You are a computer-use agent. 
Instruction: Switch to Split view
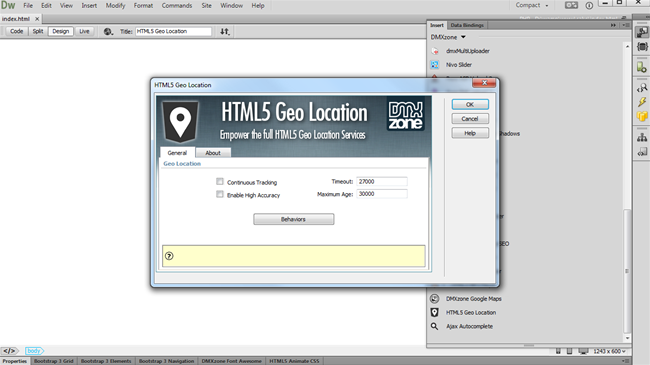coord(38,32)
